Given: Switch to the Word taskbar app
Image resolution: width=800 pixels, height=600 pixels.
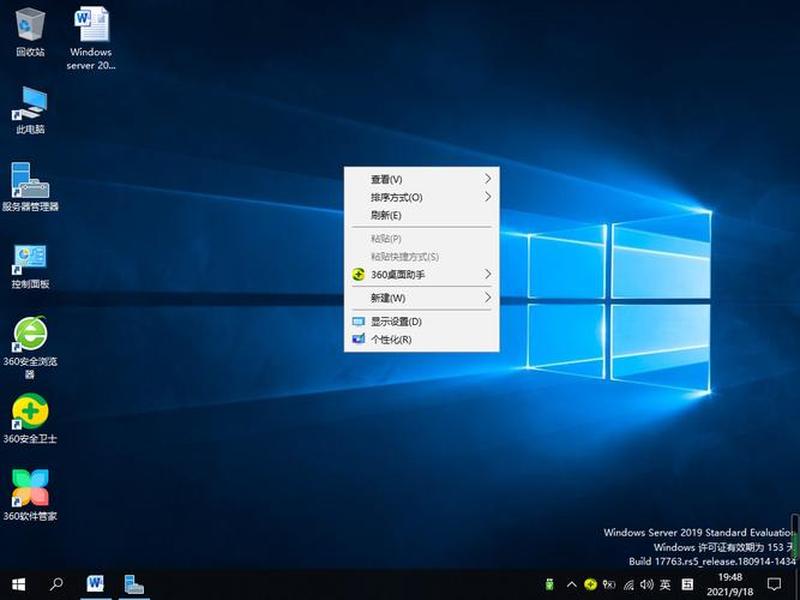Looking at the screenshot, I should pos(95,584).
